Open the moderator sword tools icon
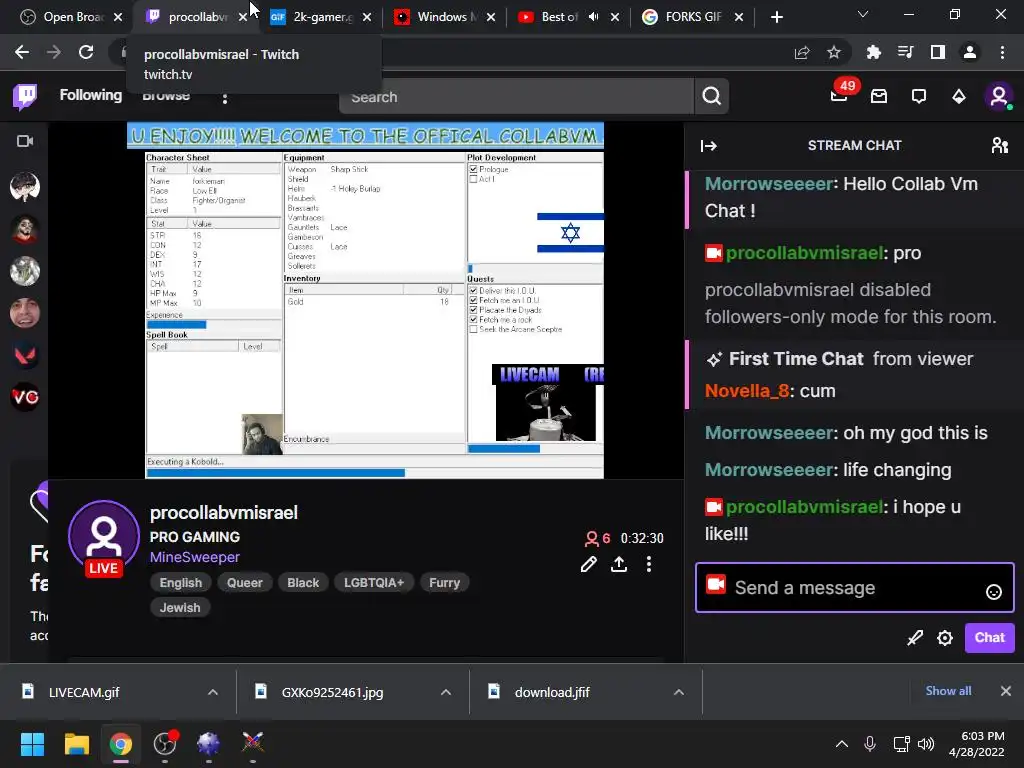Screen dimensions: 1024x768 pyautogui.click(x=915, y=637)
